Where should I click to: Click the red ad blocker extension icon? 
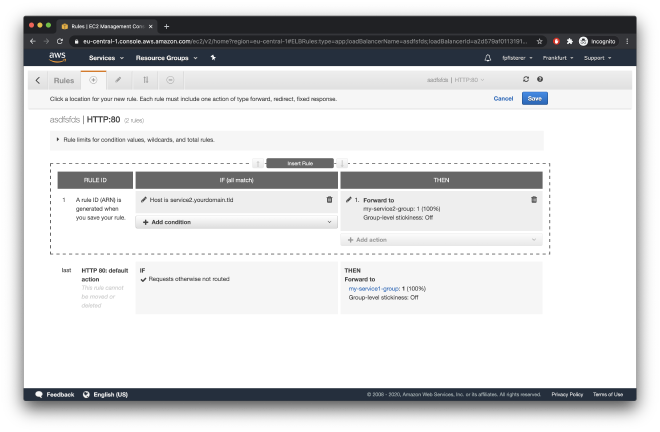tap(556, 41)
